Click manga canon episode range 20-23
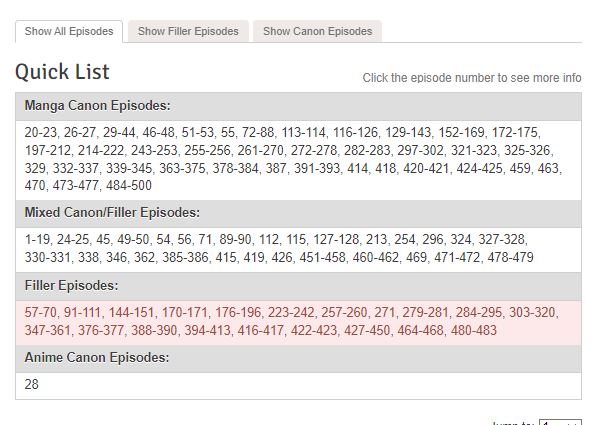The image size is (606, 425). pos(41,132)
